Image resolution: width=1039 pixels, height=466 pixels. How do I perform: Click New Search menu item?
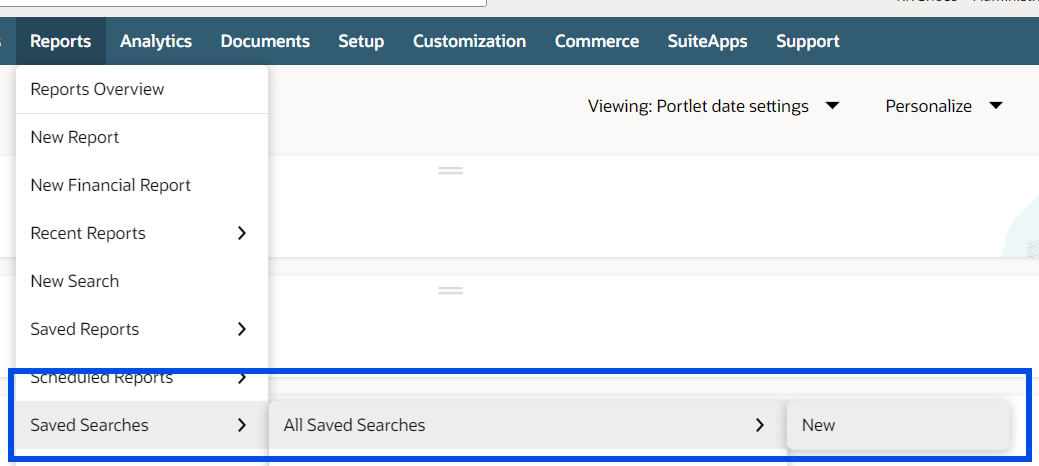point(75,281)
